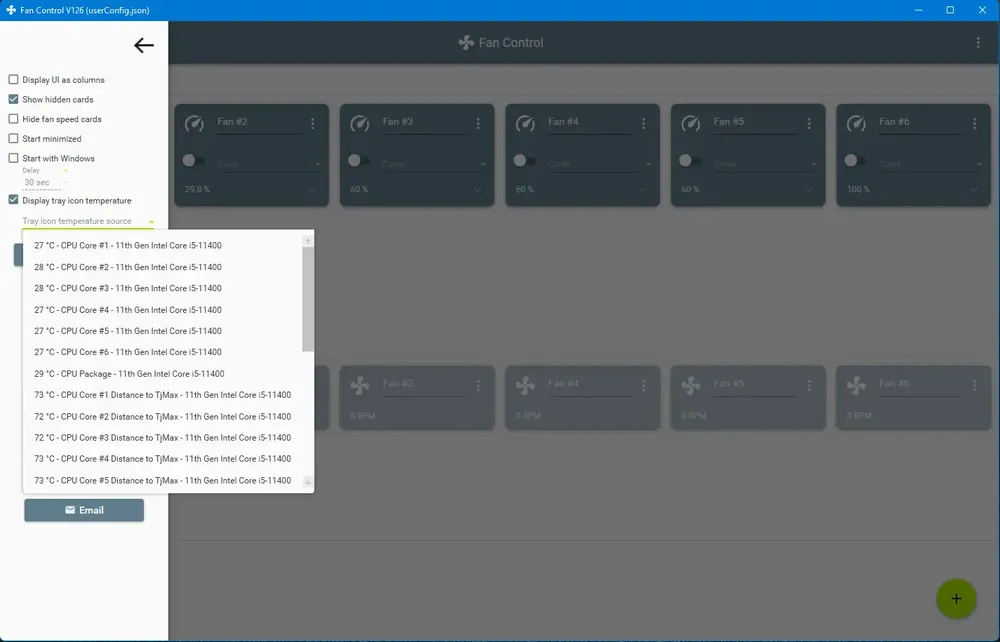Open the Fan #4 control card options menu

[643, 123]
